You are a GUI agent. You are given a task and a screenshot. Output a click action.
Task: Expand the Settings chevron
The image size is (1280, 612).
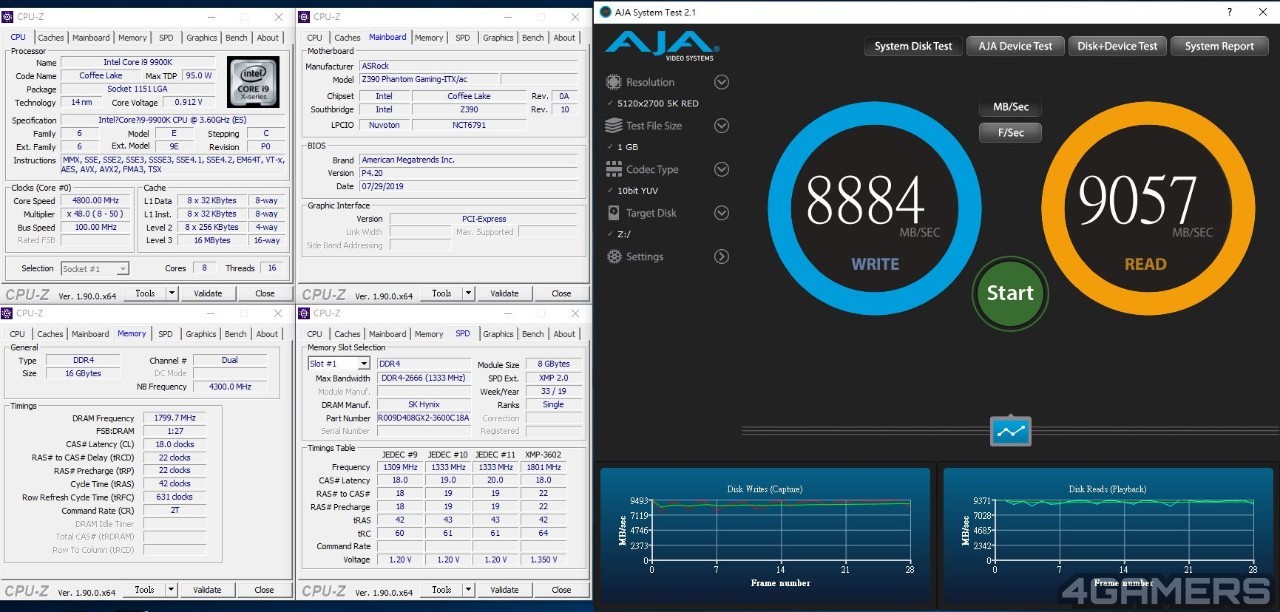721,257
